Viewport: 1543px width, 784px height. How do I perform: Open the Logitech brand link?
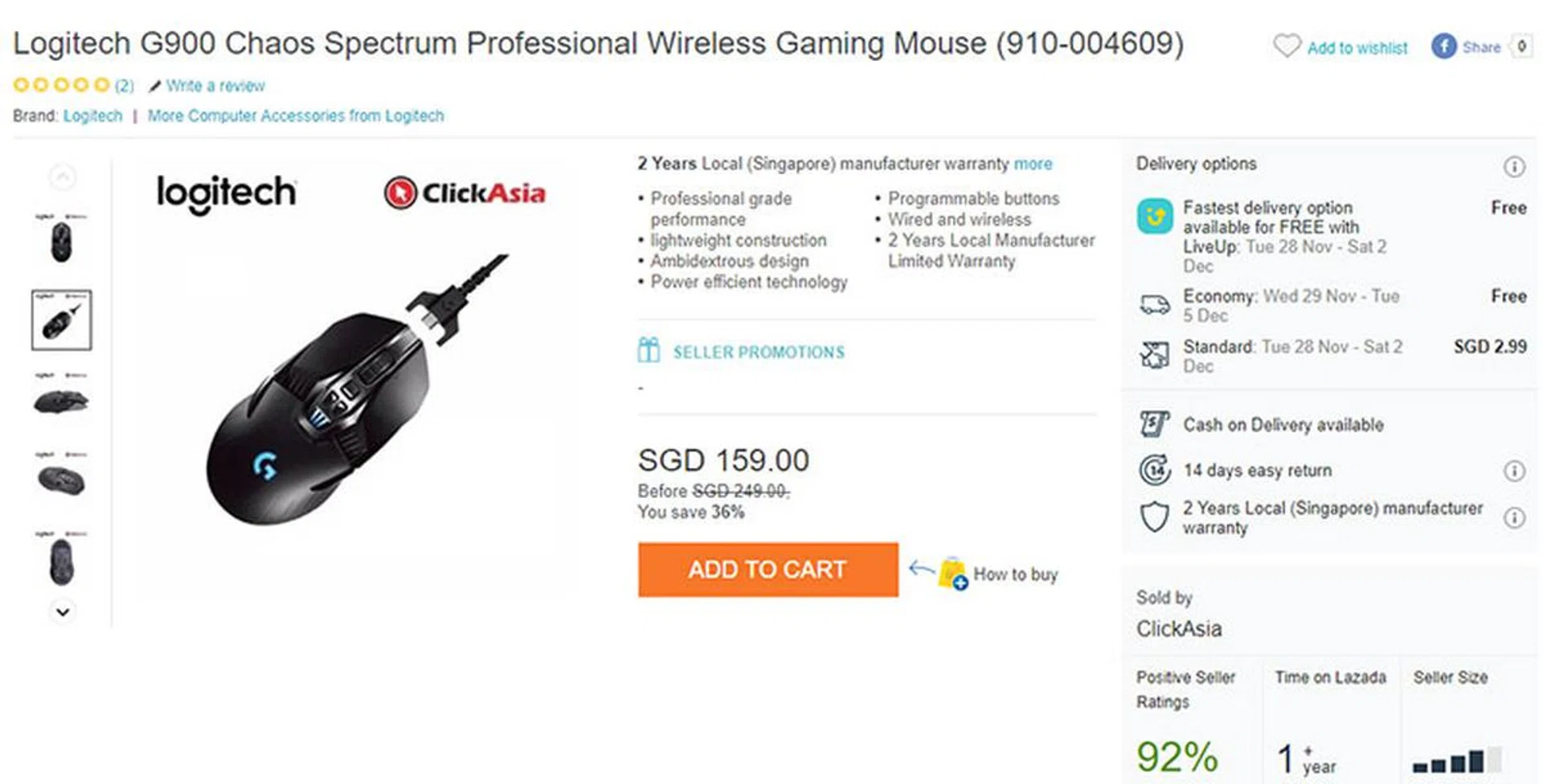point(92,116)
